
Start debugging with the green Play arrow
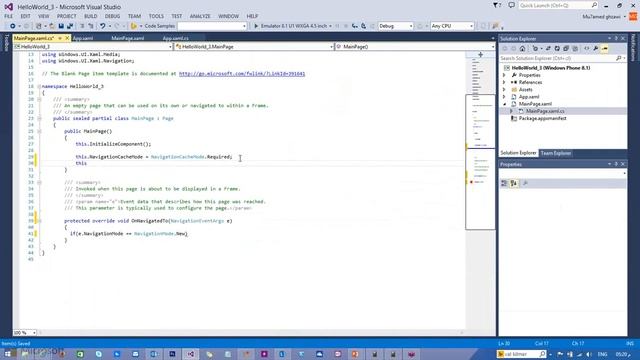256,26
